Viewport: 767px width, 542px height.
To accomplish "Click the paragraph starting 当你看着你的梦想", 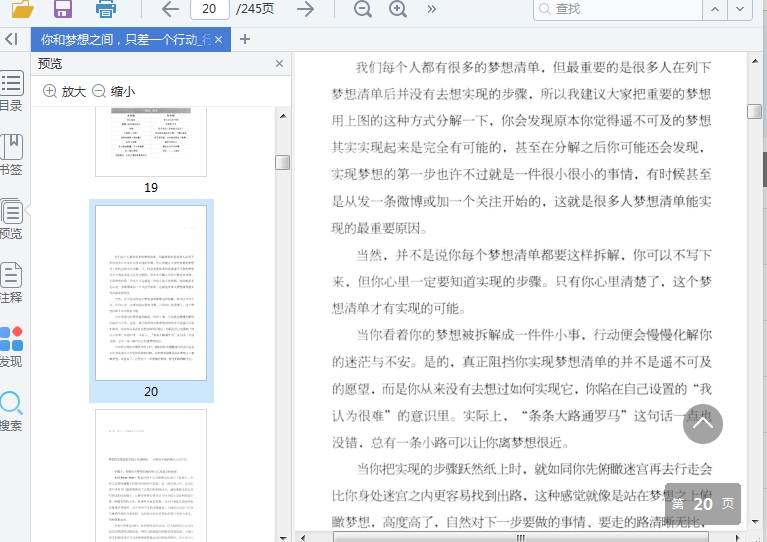I will (x=521, y=388).
